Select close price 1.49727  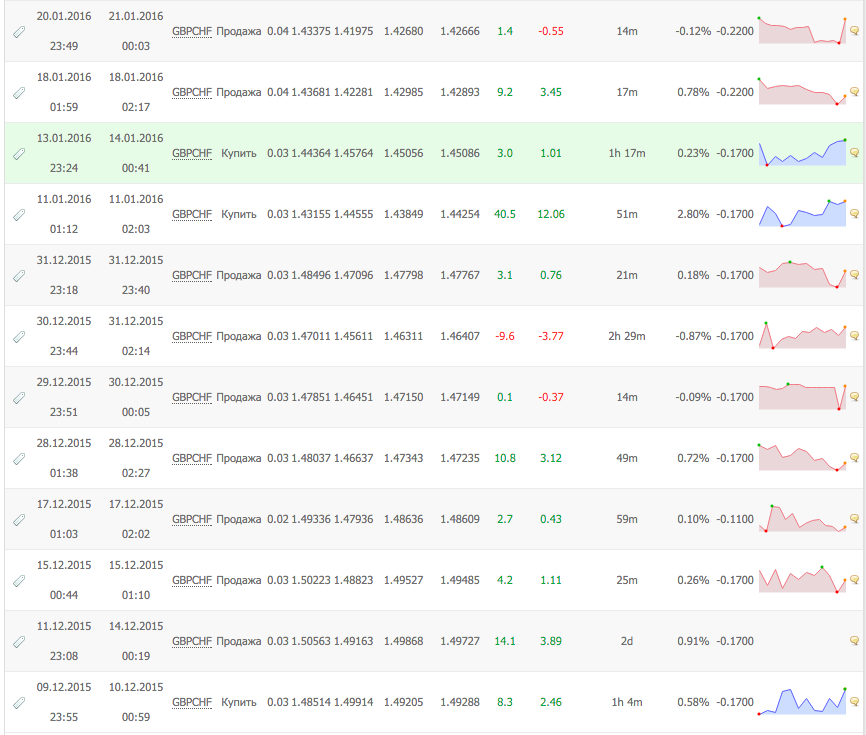(x=460, y=641)
